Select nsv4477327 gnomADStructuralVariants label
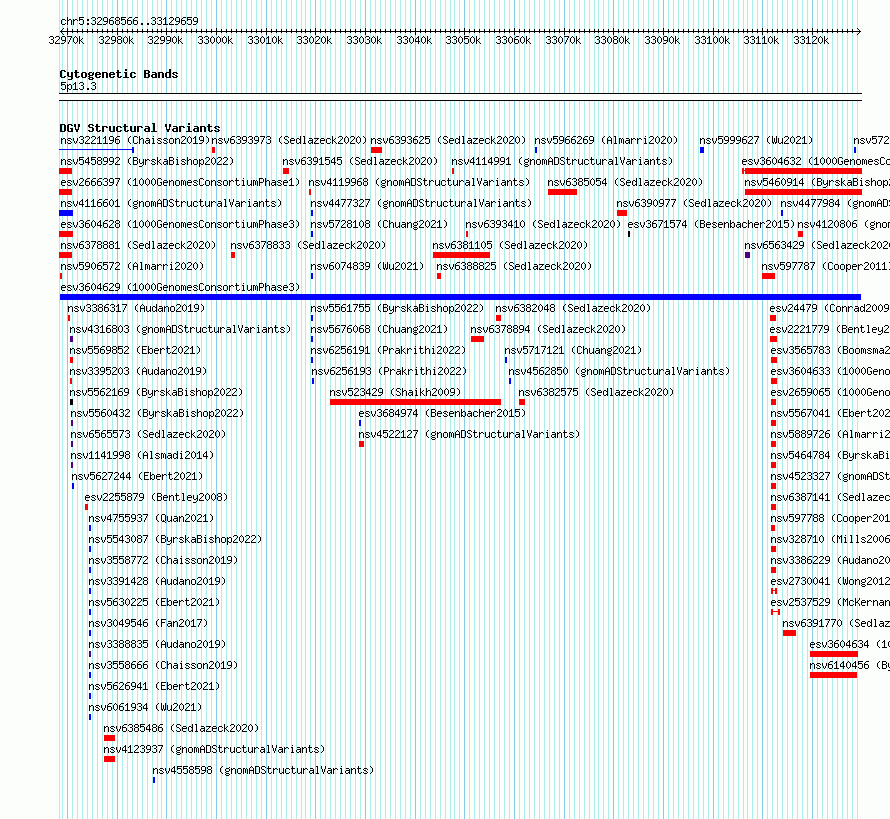890x819 pixels. [x=421, y=203]
